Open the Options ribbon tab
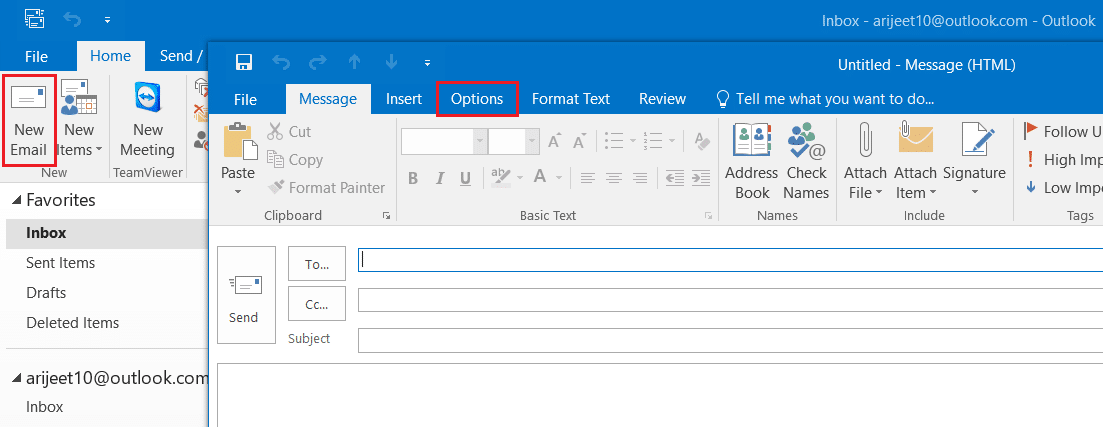This screenshot has height=427, width=1103. (477, 99)
